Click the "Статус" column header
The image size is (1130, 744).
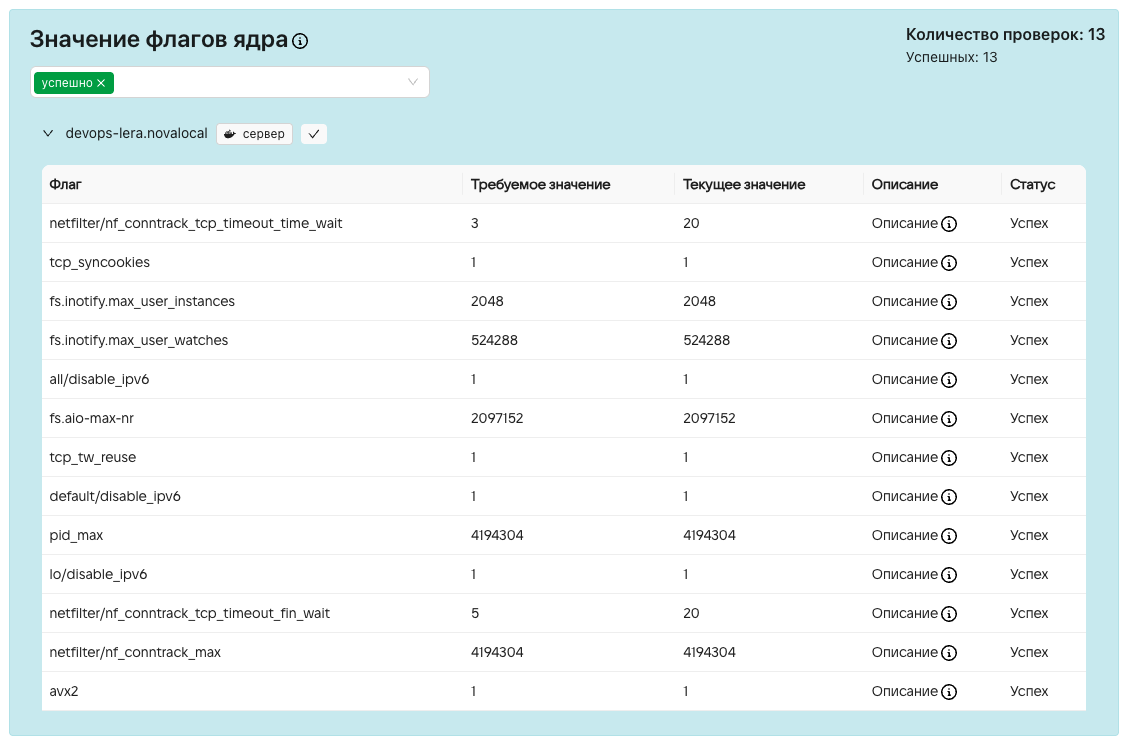[1032, 185]
